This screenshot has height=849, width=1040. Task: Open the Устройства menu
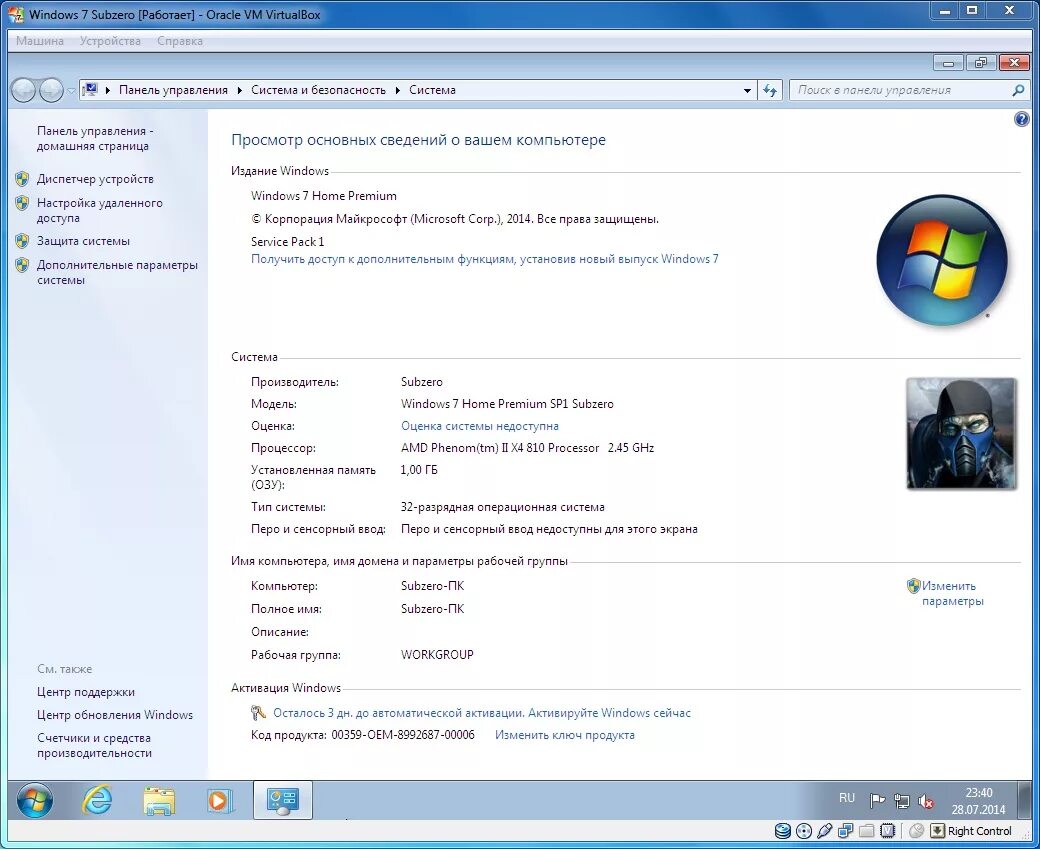[x=110, y=40]
